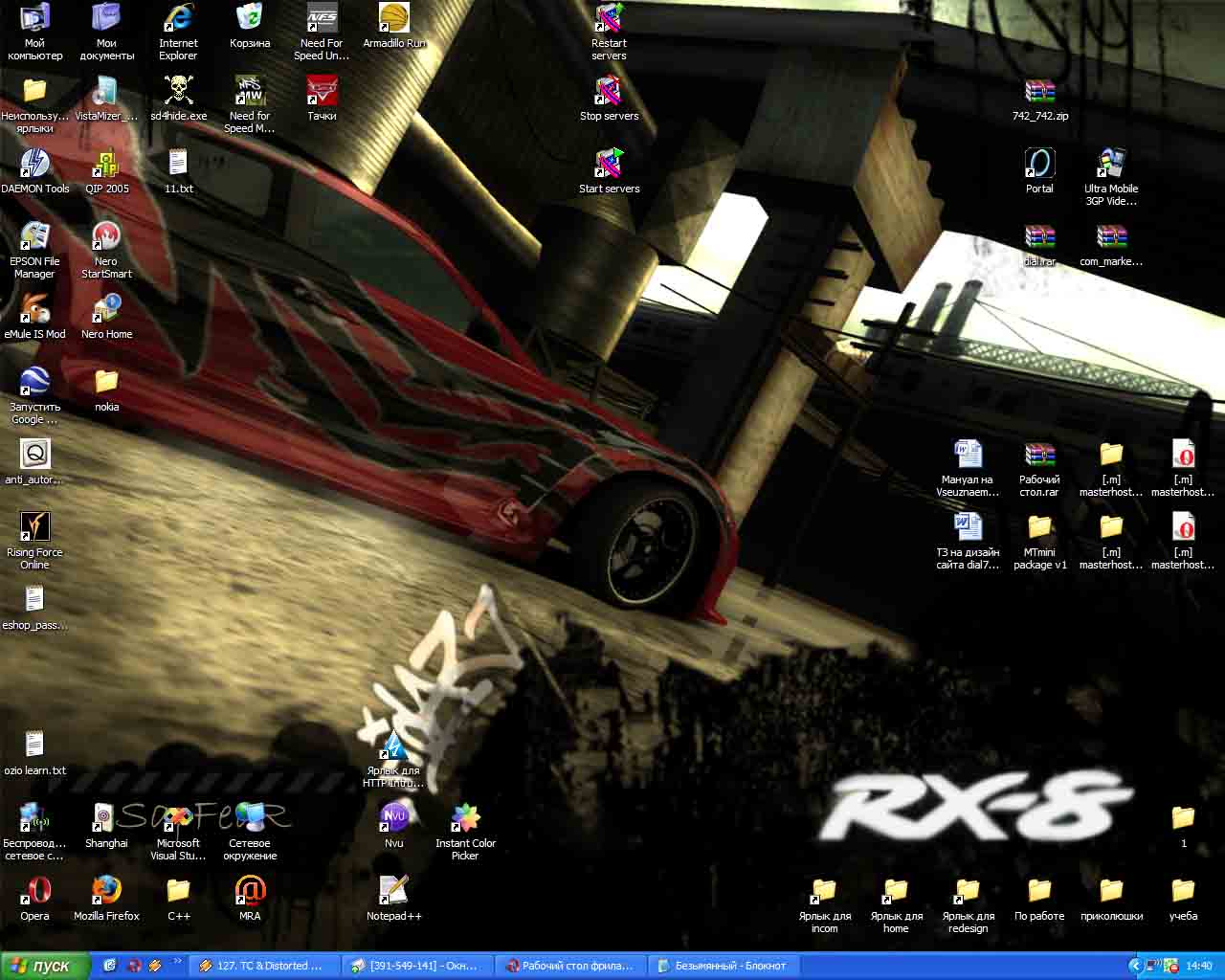
Task: Open the MTmini package v1 folder
Action: pyautogui.click(x=1039, y=540)
